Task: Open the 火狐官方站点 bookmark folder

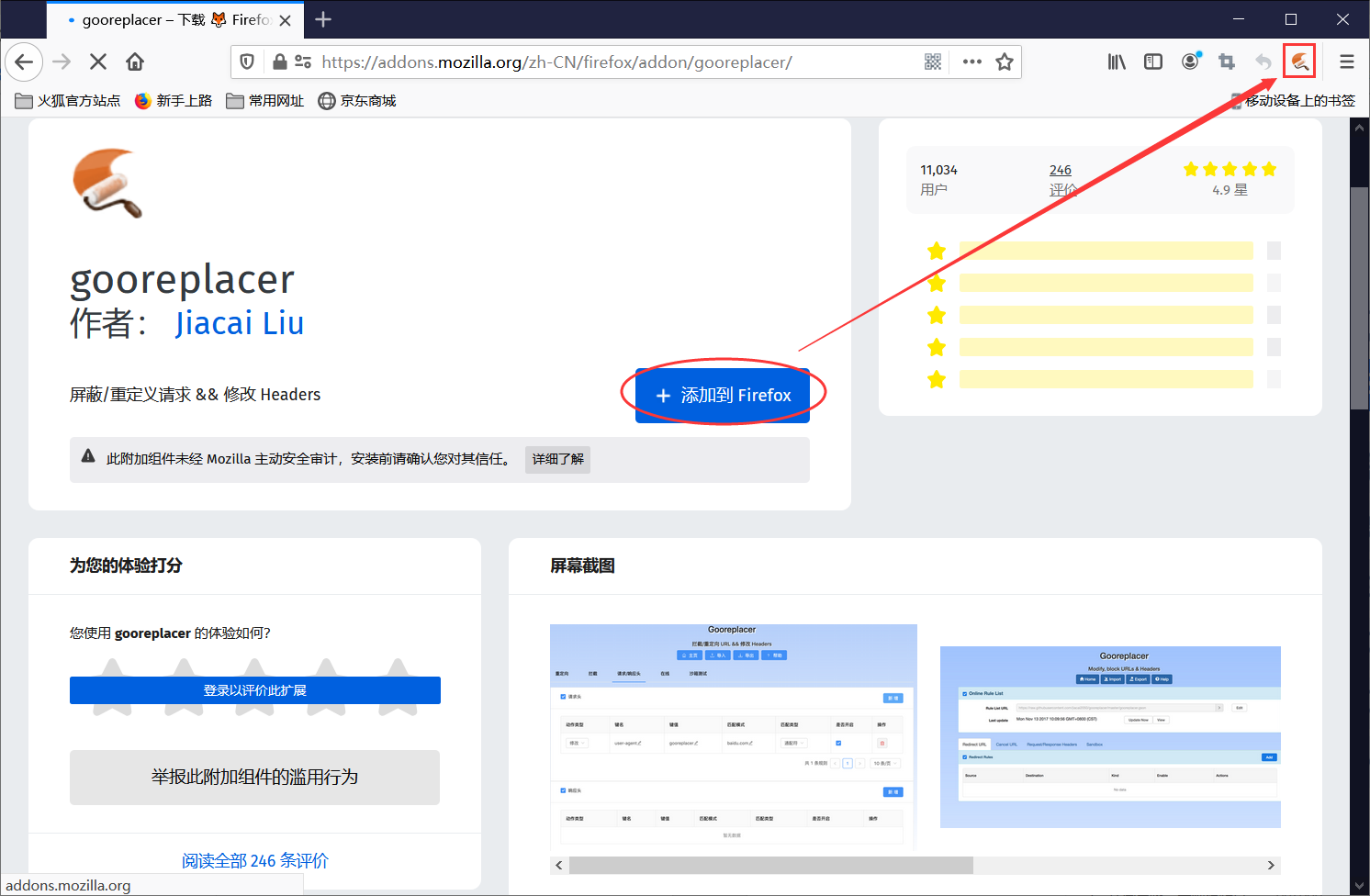Action: [68, 101]
